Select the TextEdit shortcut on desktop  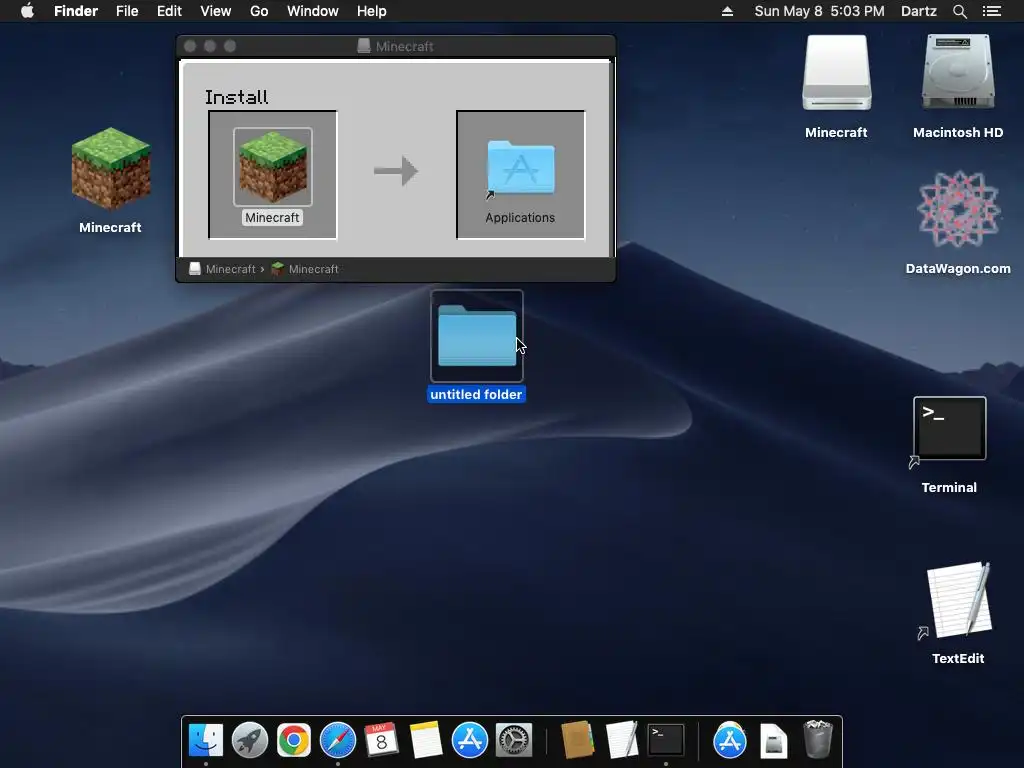pyautogui.click(x=959, y=600)
